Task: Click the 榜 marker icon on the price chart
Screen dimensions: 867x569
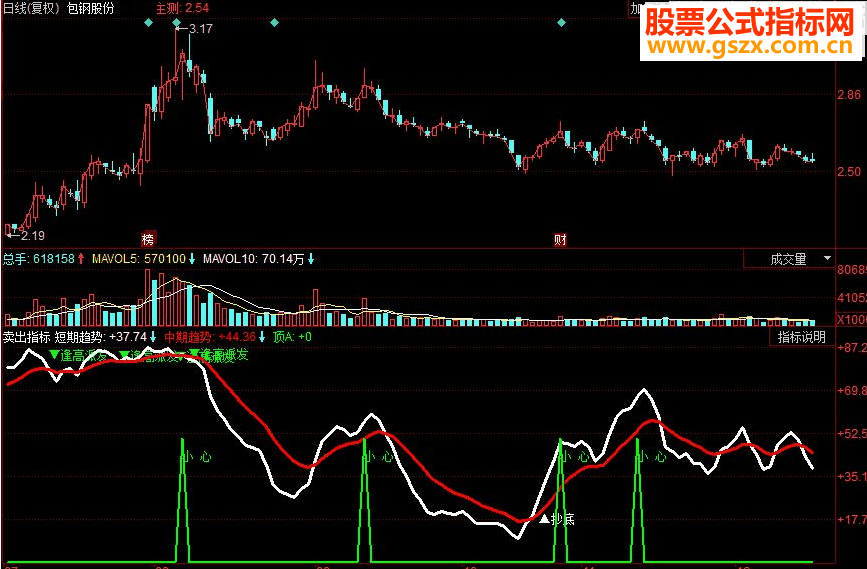Action: (148, 239)
